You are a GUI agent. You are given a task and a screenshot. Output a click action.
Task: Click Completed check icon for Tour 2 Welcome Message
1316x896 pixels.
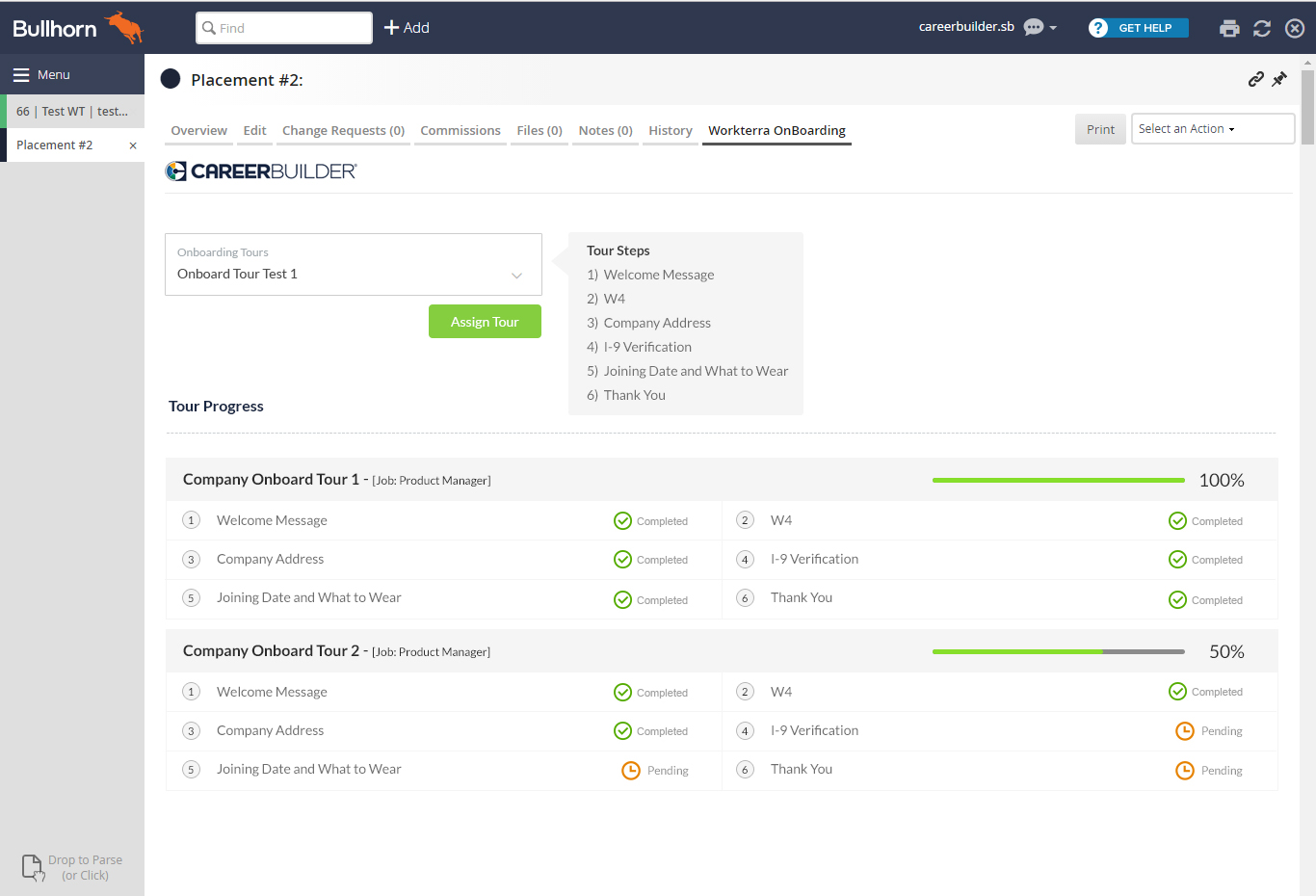622,693
